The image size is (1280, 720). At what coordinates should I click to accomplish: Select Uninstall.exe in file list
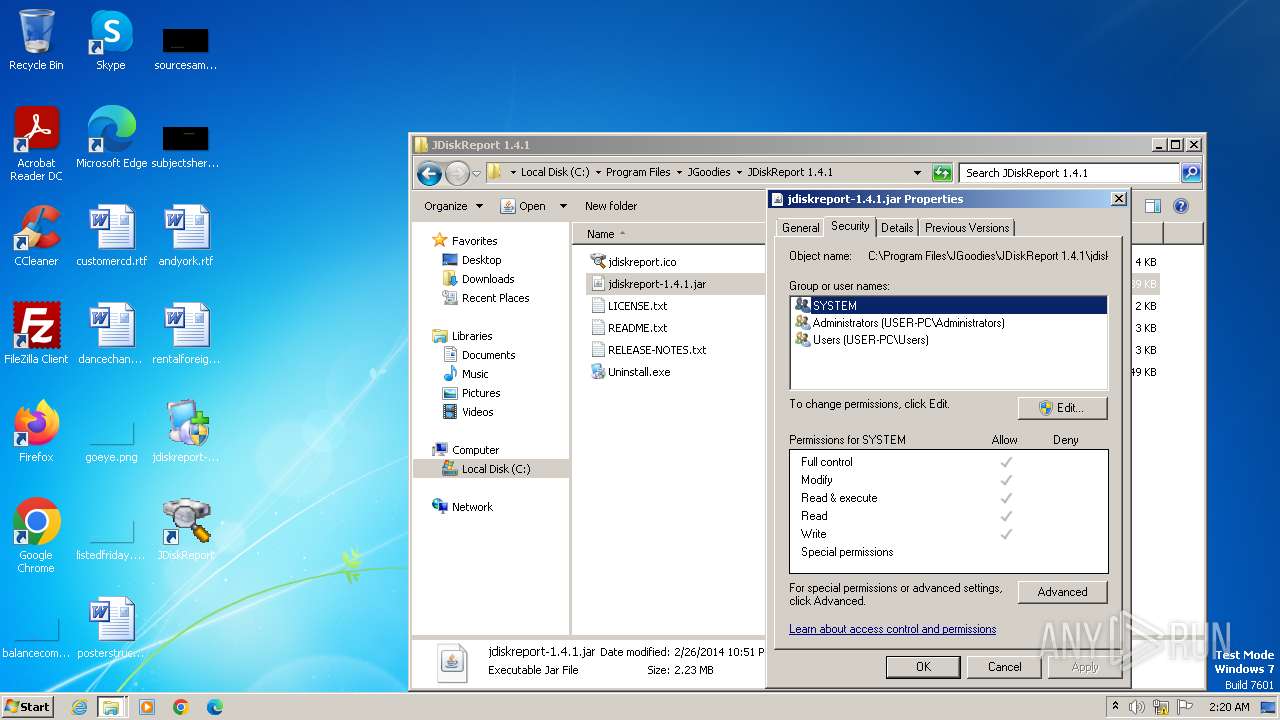click(630, 372)
